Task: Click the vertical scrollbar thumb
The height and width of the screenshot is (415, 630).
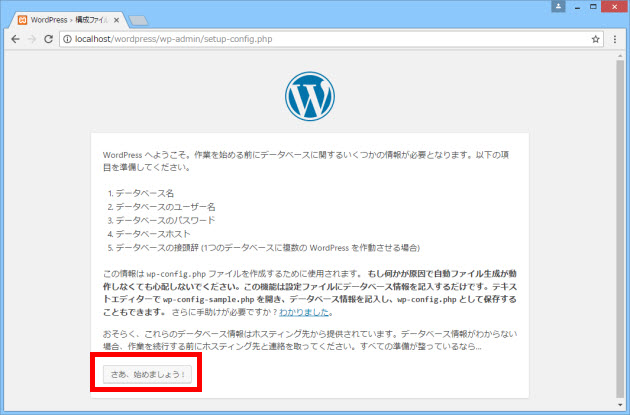Action: (620, 228)
